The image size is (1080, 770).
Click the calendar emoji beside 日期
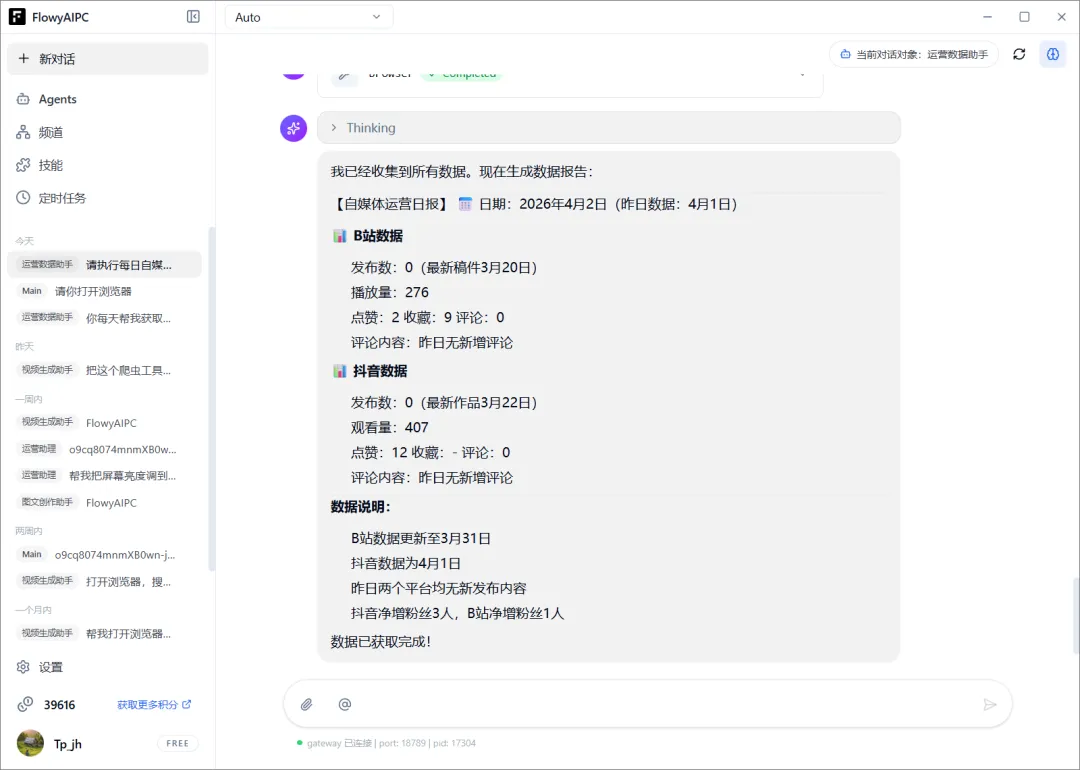465,204
